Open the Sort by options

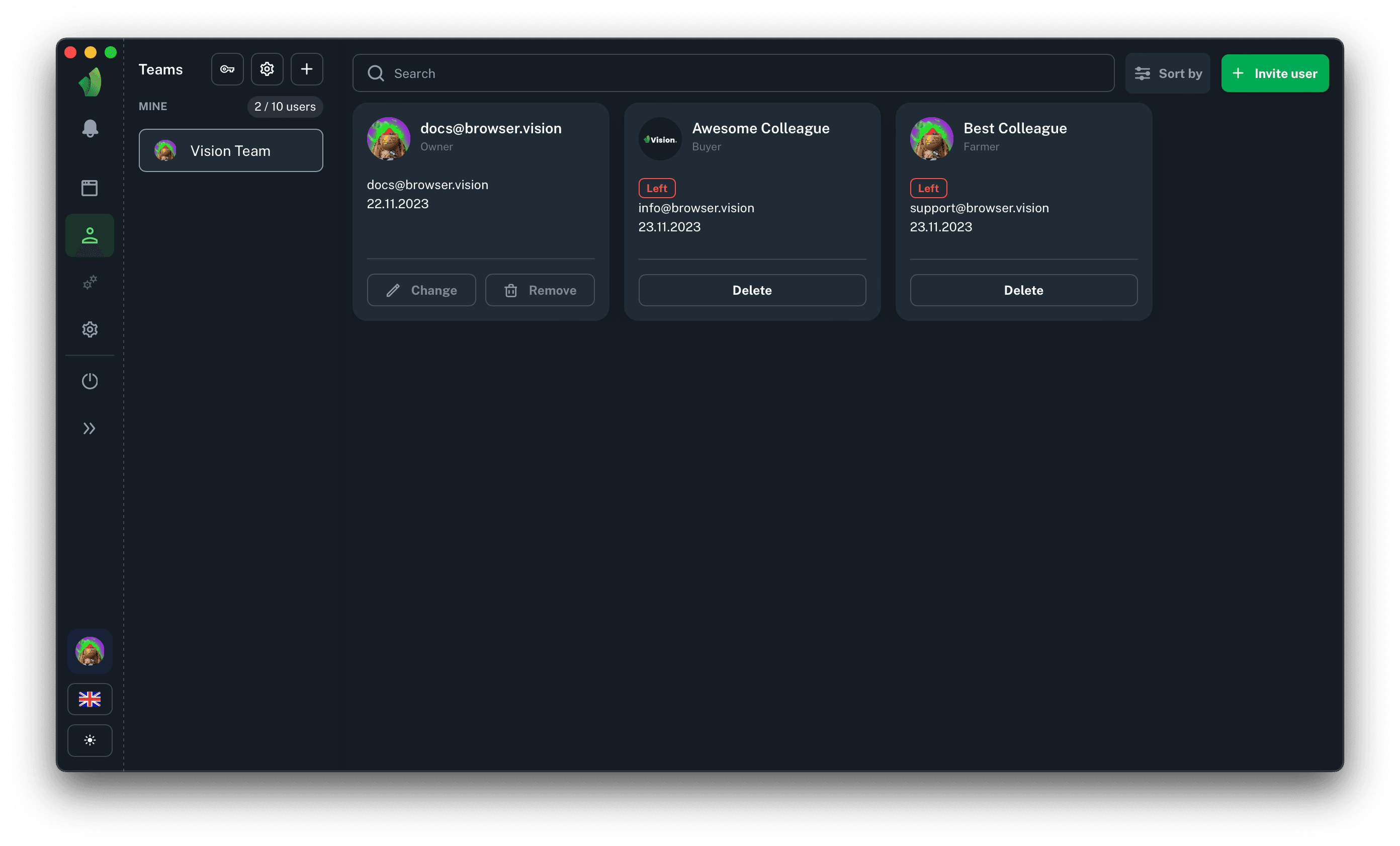[x=1168, y=73]
